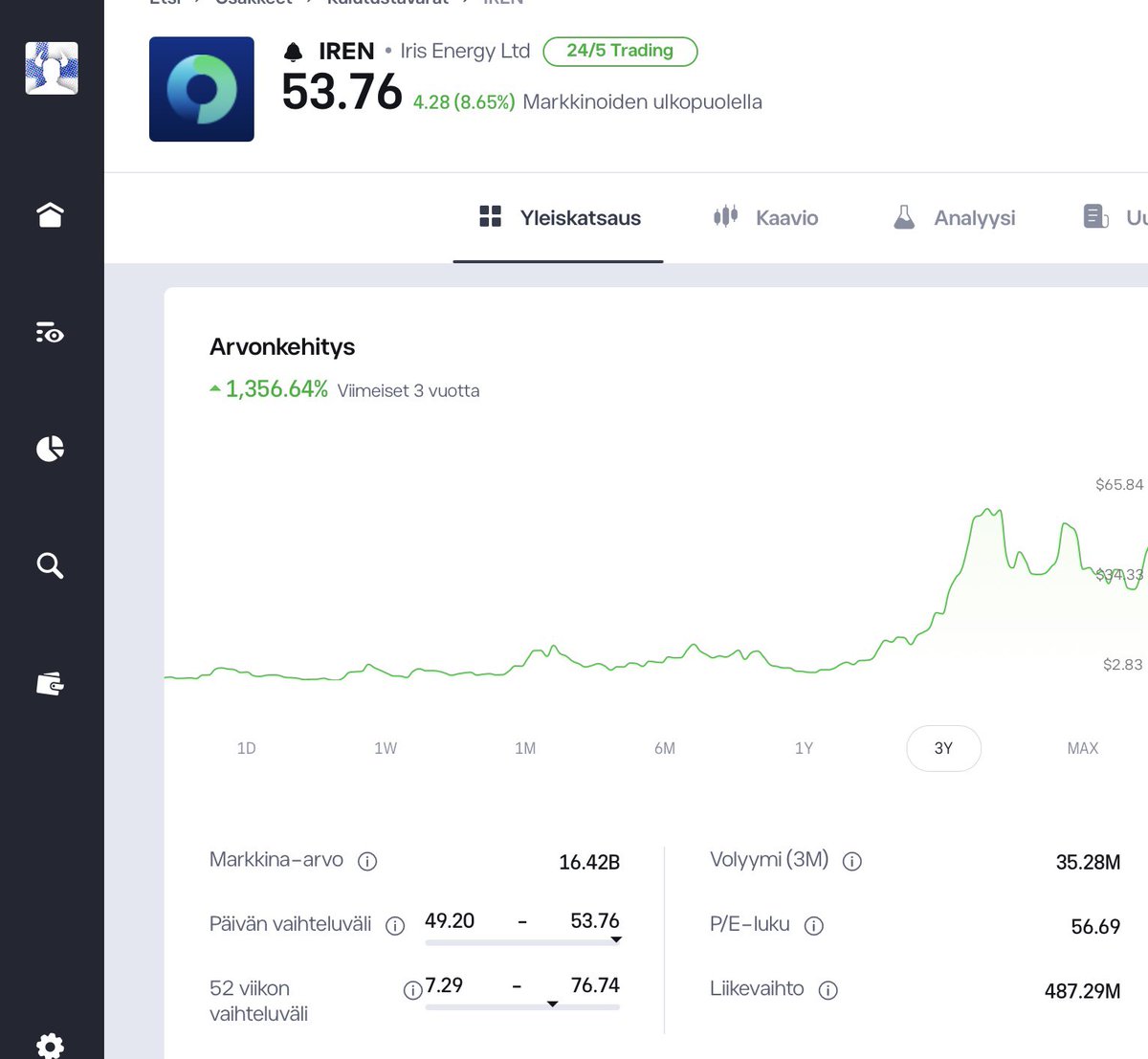1148x1059 pixels.
Task: Switch to the Yleiskatsaus tab
Action: tap(559, 218)
